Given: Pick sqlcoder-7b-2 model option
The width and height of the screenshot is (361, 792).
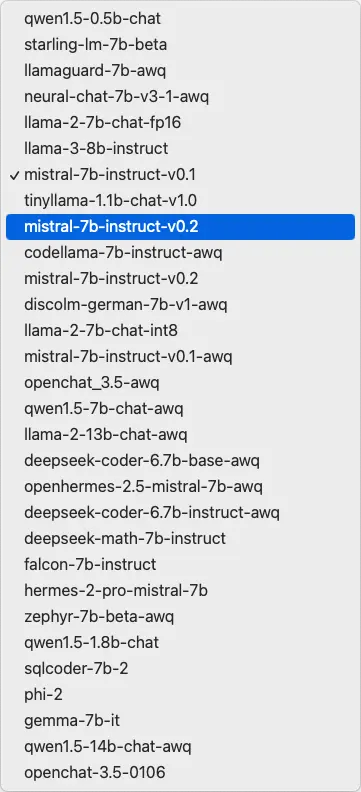Looking at the screenshot, I should click(180, 669).
